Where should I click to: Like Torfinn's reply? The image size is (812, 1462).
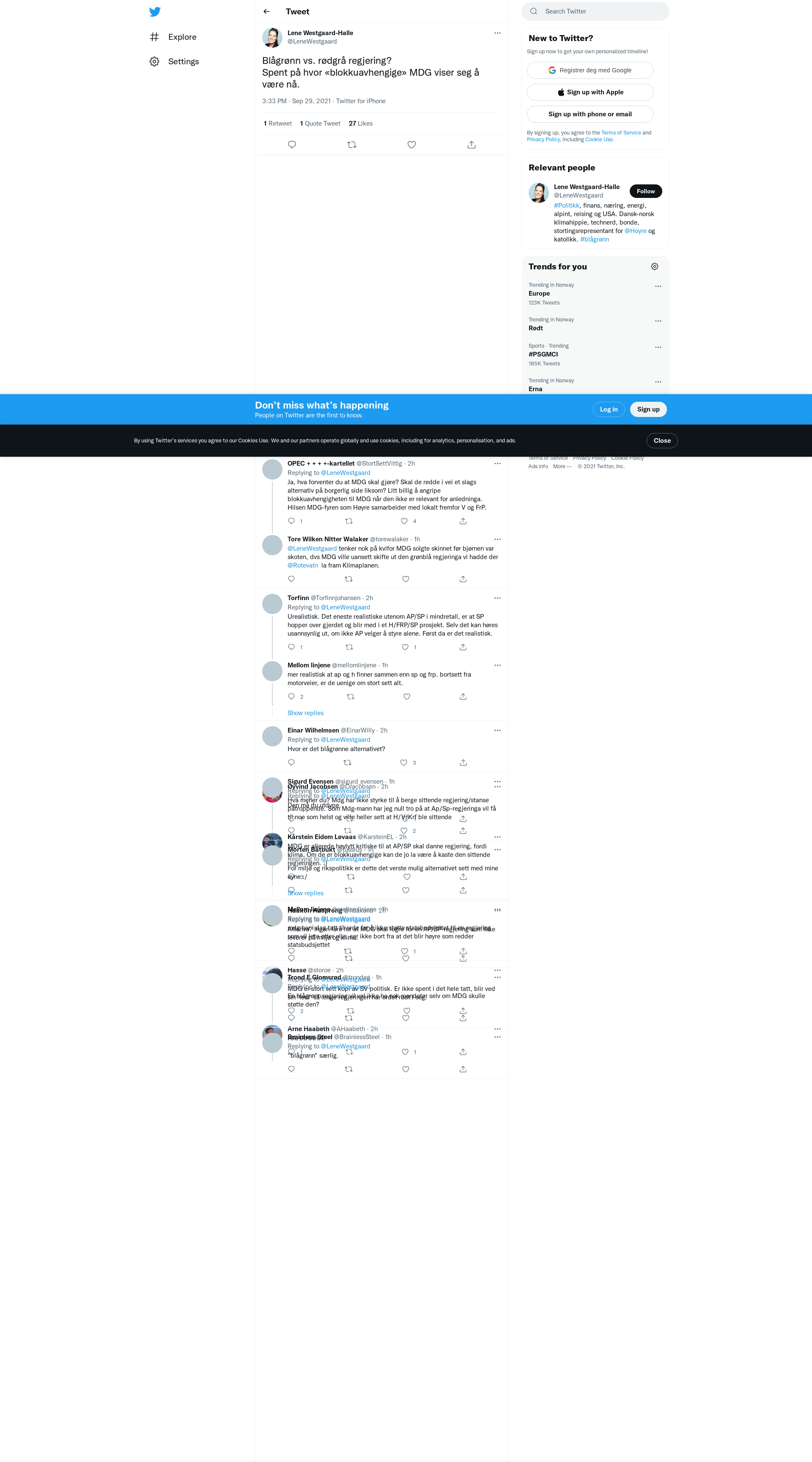[405, 647]
